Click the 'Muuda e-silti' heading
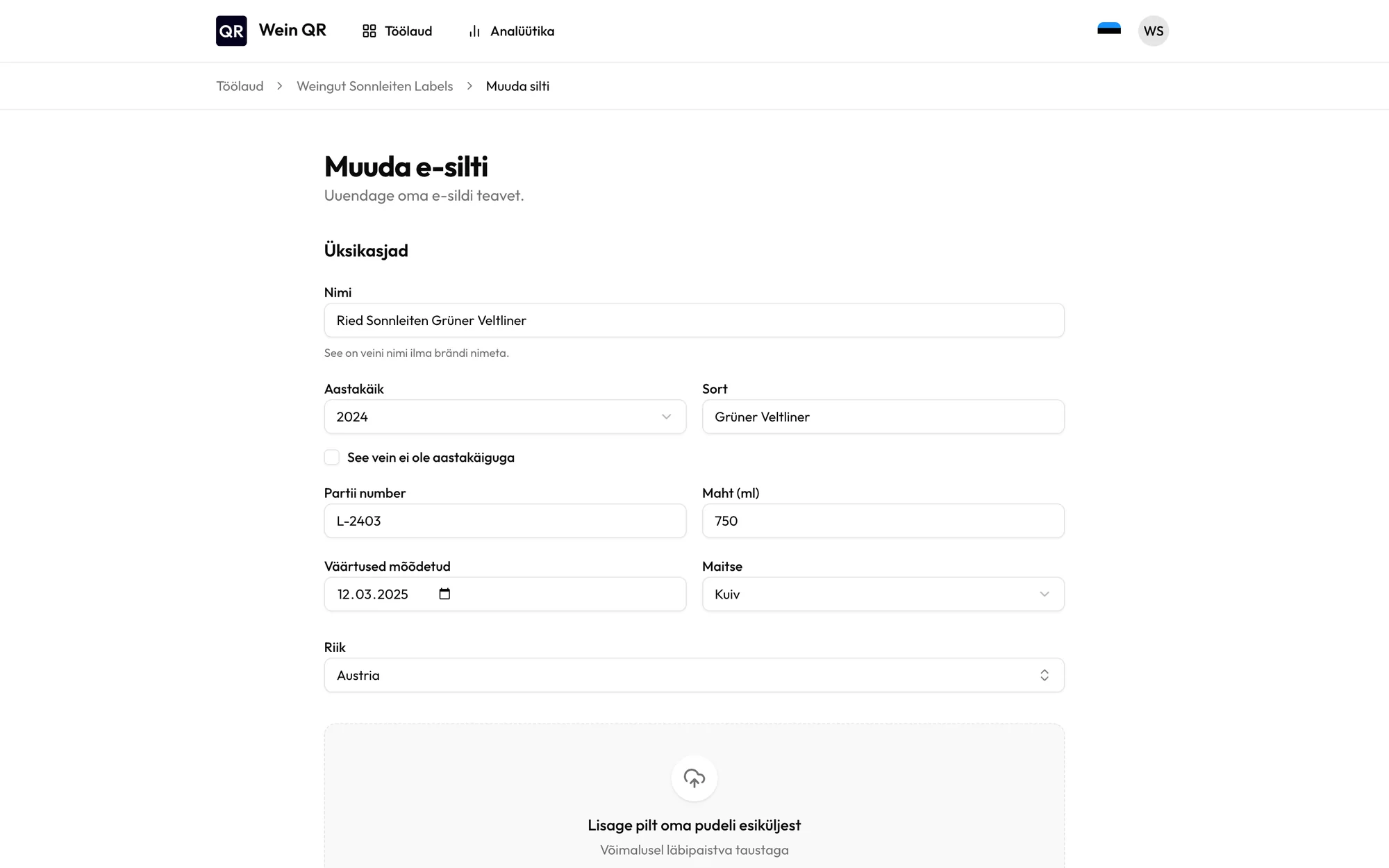 pos(406,167)
